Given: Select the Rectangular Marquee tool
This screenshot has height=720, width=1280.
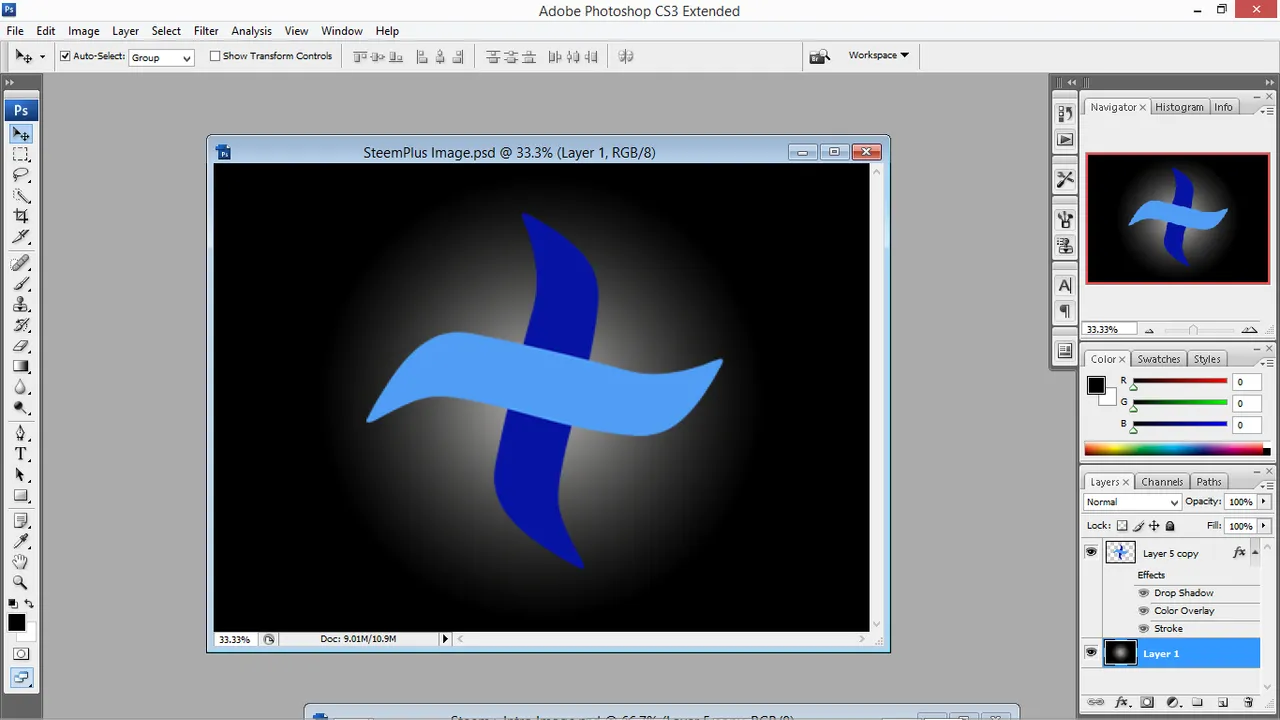Looking at the screenshot, I should tap(21, 155).
